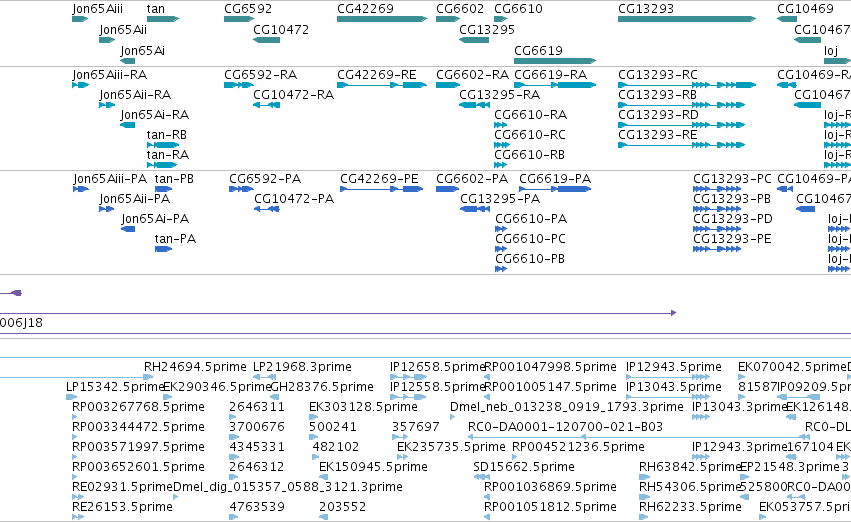Open transcript Jon65Ai-RA
Image resolution: width=851 pixels, height=522 pixels.
coord(155,115)
